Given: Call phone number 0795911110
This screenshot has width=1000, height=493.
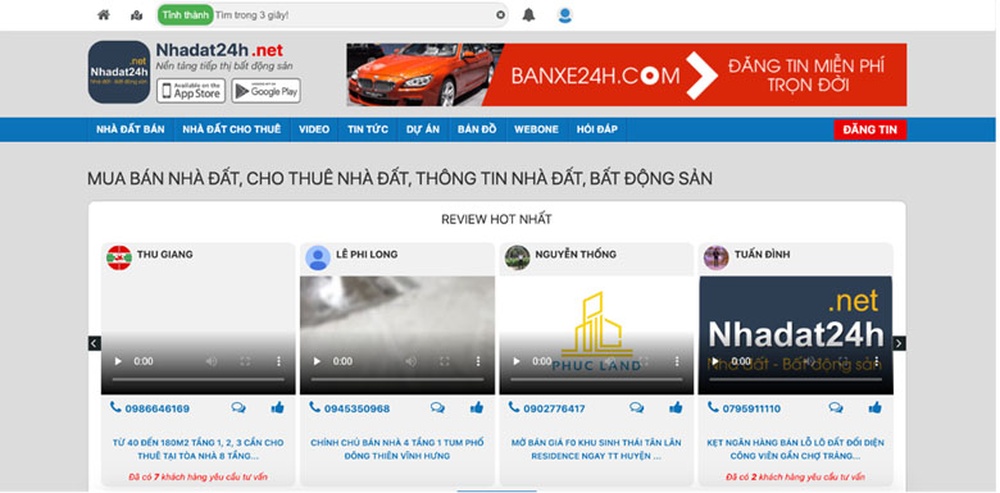Looking at the screenshot, I should tap(744, 408).
